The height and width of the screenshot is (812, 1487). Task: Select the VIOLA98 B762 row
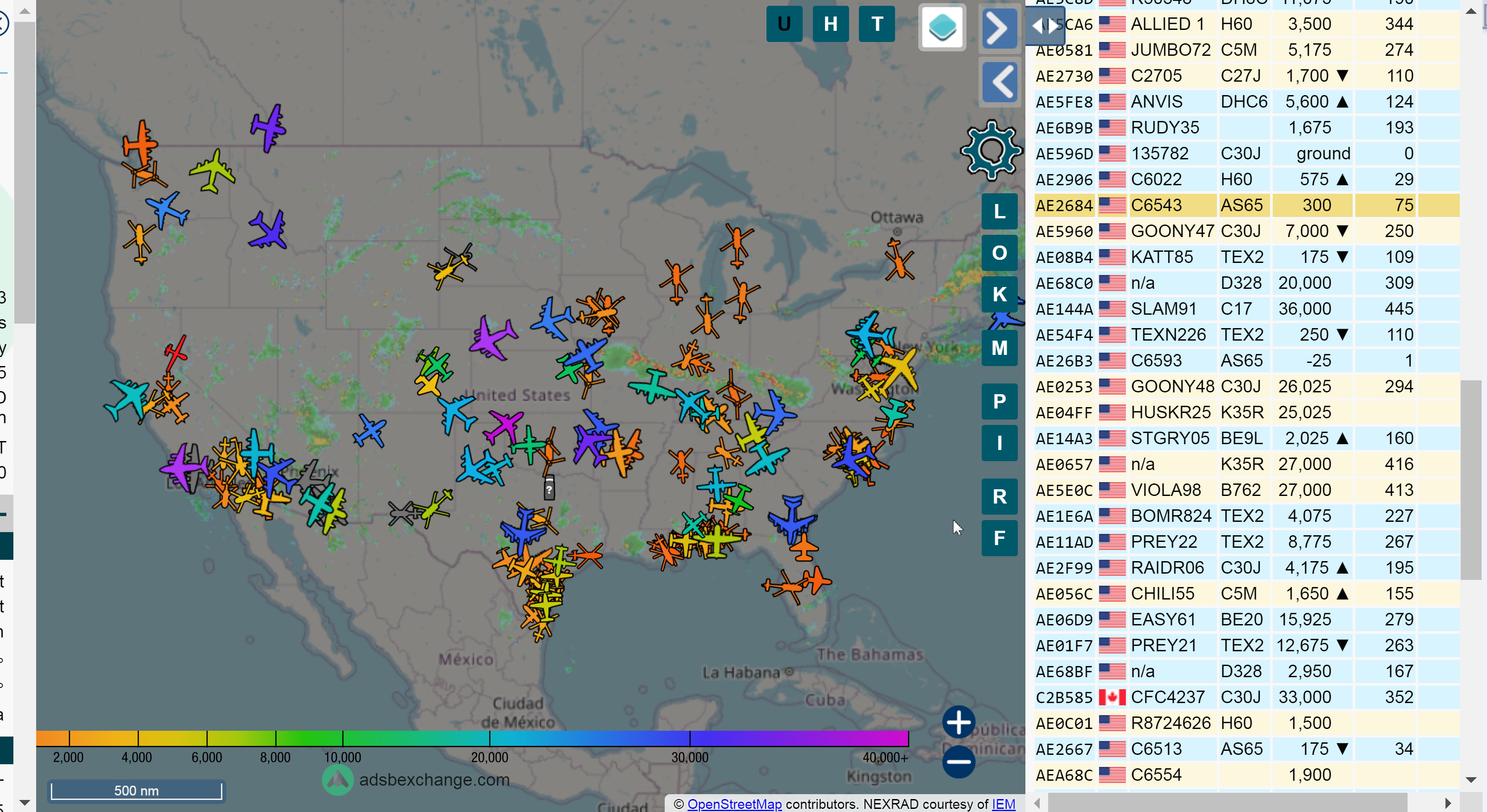coord(1247,490)
